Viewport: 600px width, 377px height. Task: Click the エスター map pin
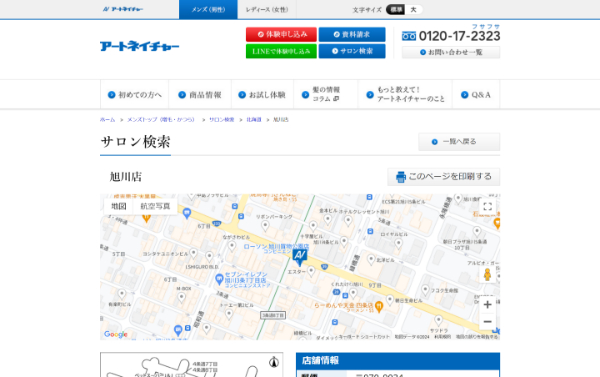(x=311, y=271)
